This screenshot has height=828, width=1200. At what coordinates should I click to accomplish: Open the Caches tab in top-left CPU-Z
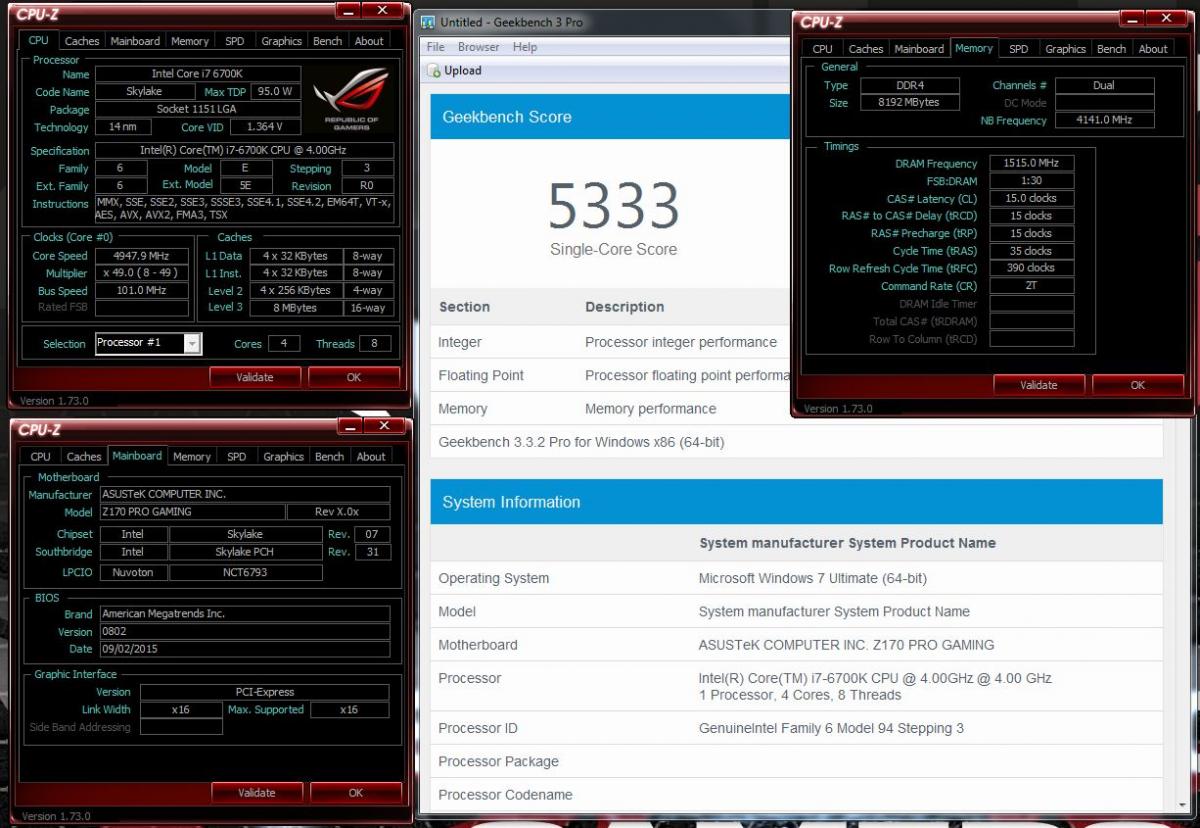pos(82,41)
